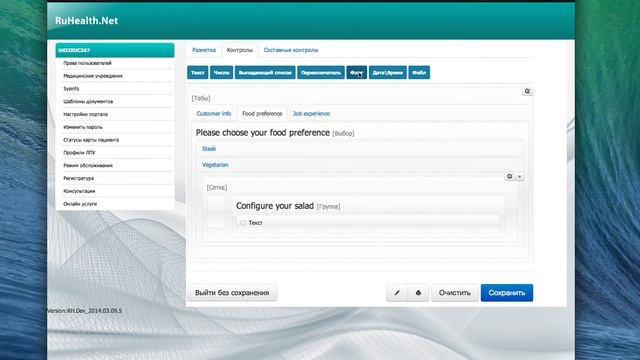640x360 pixels.
Task: Switch to the Job experience tab
Action: coord(311,113)
